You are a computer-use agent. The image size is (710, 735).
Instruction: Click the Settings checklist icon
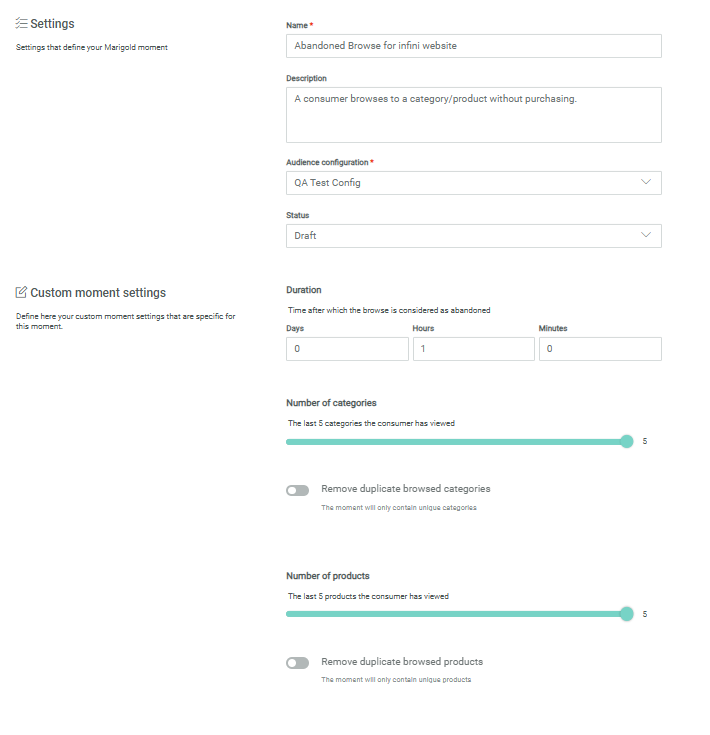pos(21,23)
